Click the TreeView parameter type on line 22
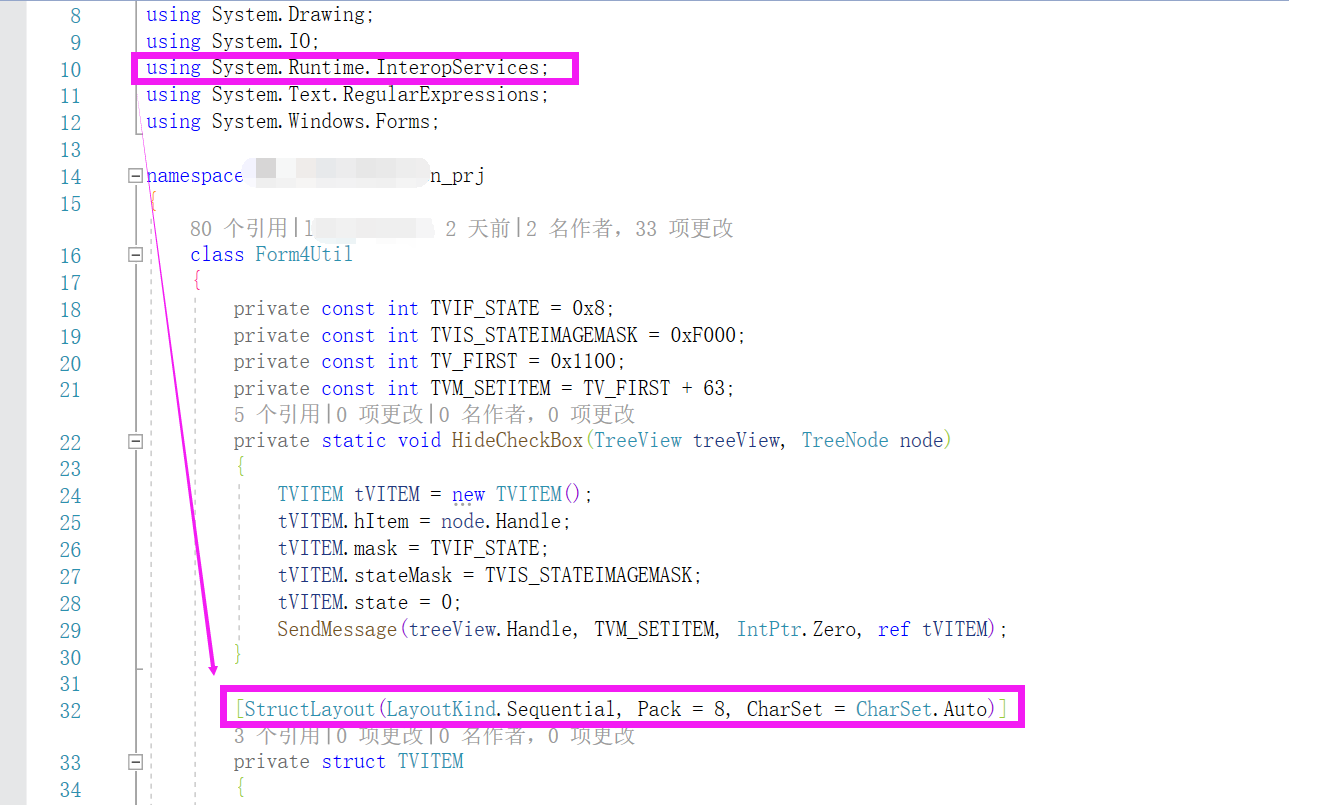The image size is (1331, 805). (x=638, y=440)
